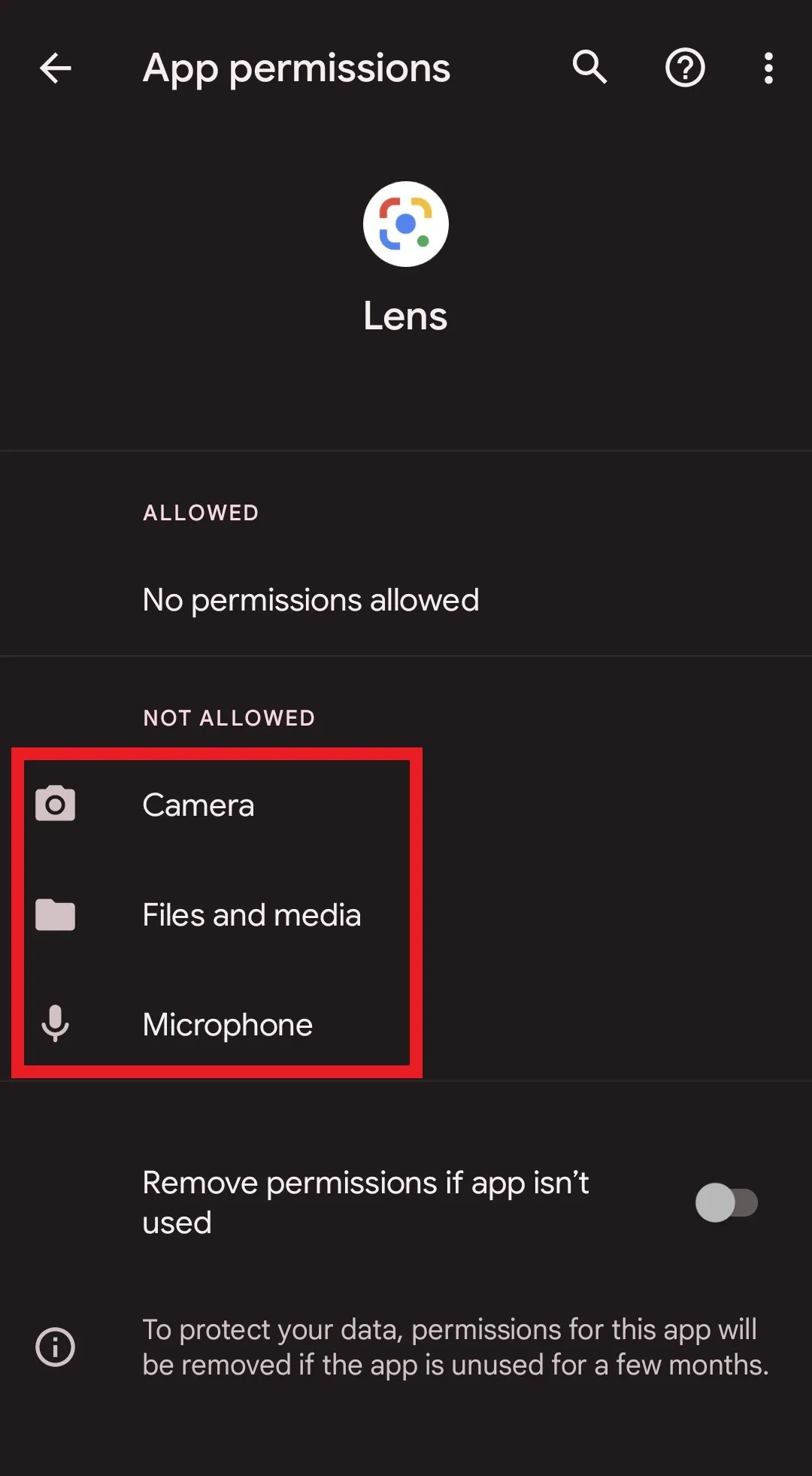Tap the folder icon
This screenshot has width=812, height=1476.
click(x=56, y=915)
